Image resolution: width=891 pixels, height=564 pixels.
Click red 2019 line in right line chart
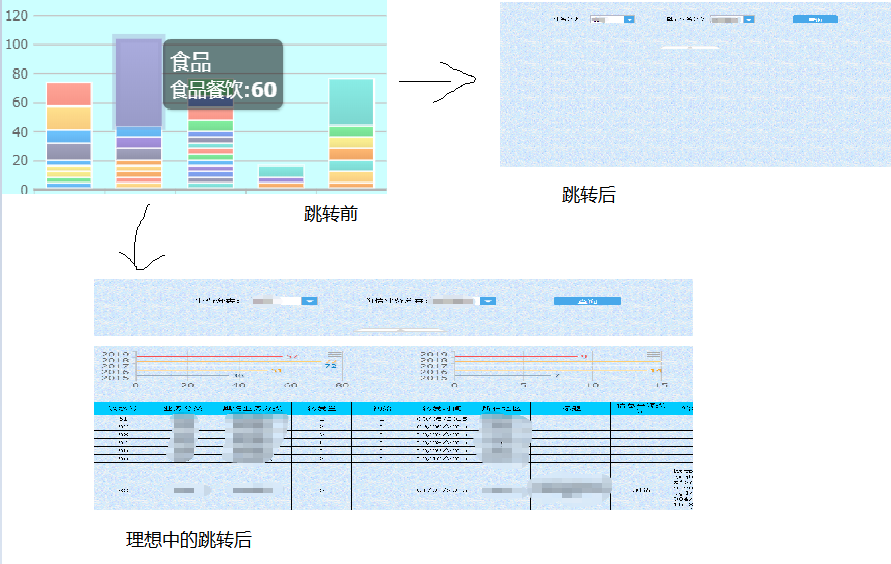click(516, 357)
